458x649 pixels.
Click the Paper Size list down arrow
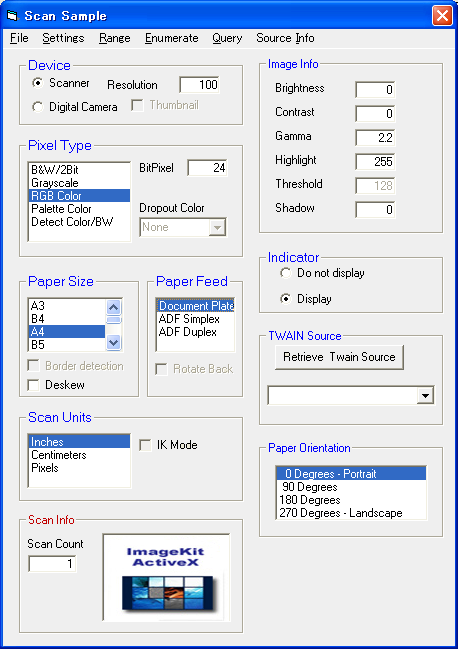[x=113, y=342]
